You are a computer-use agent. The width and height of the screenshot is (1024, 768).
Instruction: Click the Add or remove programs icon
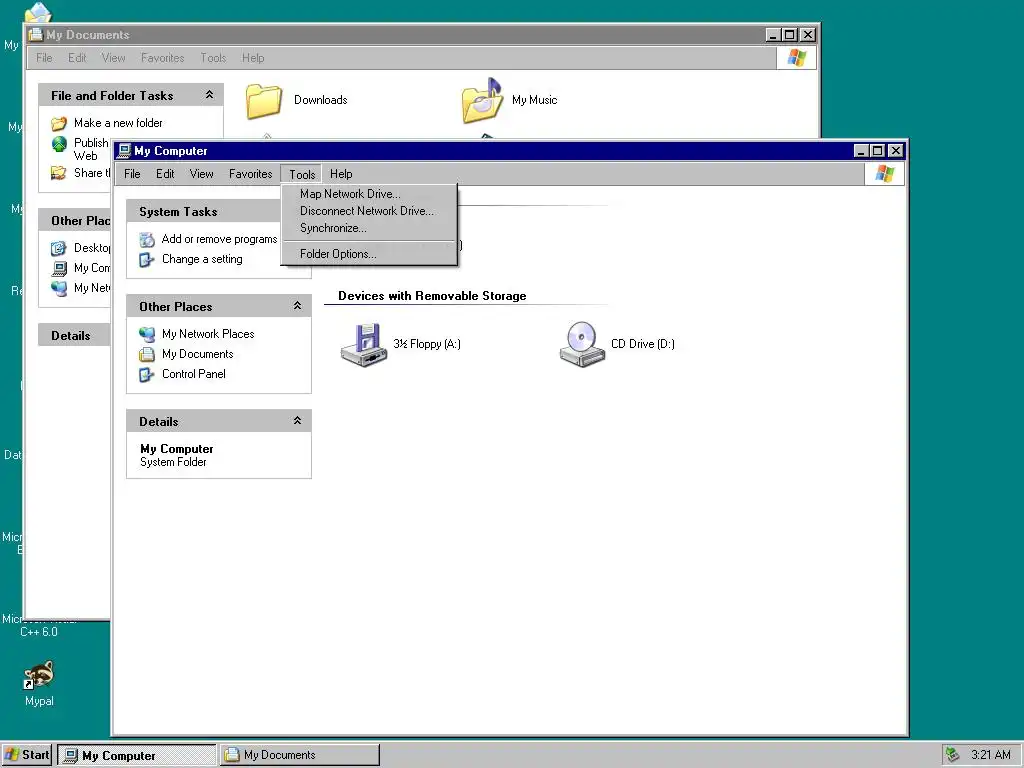(147, 240)
